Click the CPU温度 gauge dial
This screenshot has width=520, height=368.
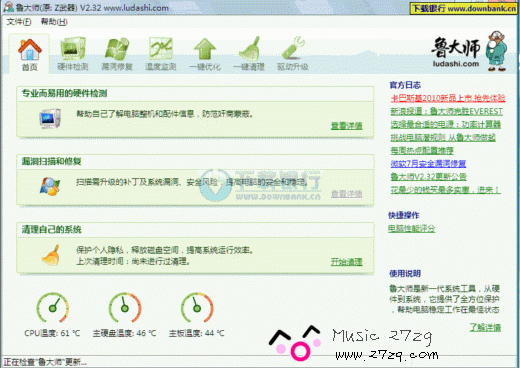click(x=53, y=308)
